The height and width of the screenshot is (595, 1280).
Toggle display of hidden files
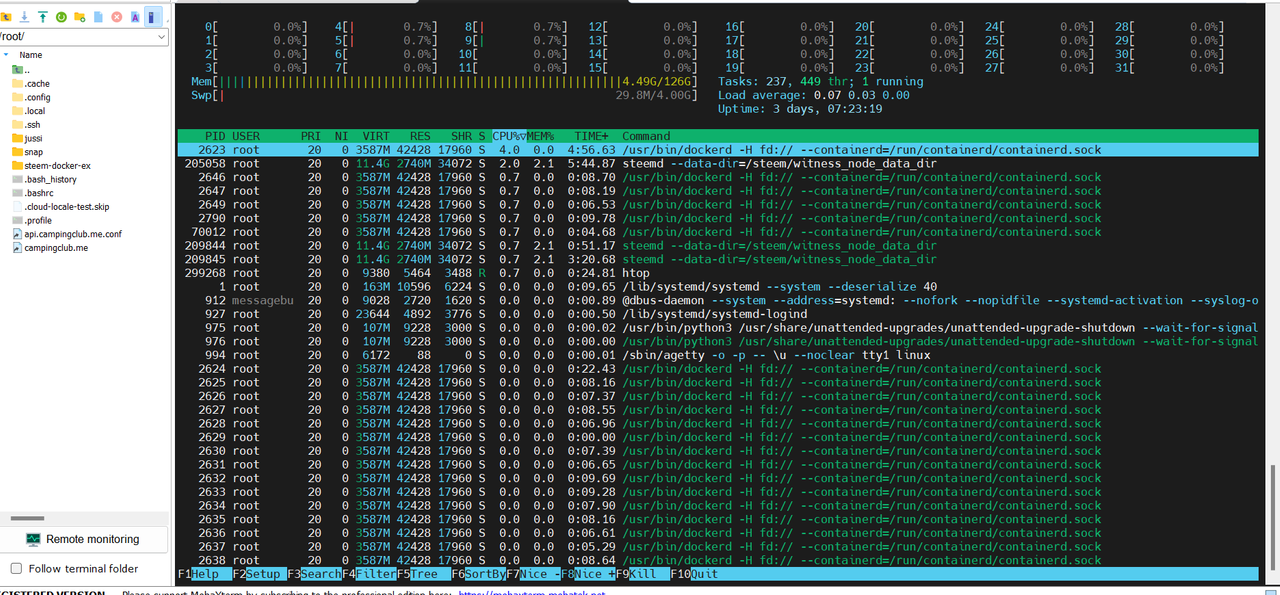(x=152, y=17)
